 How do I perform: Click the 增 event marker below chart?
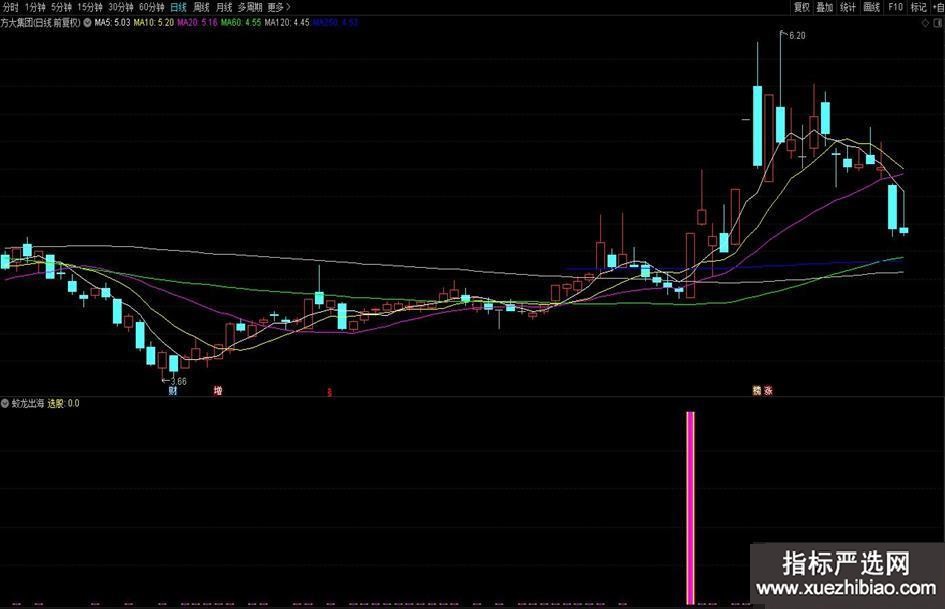tap(218, 391)
